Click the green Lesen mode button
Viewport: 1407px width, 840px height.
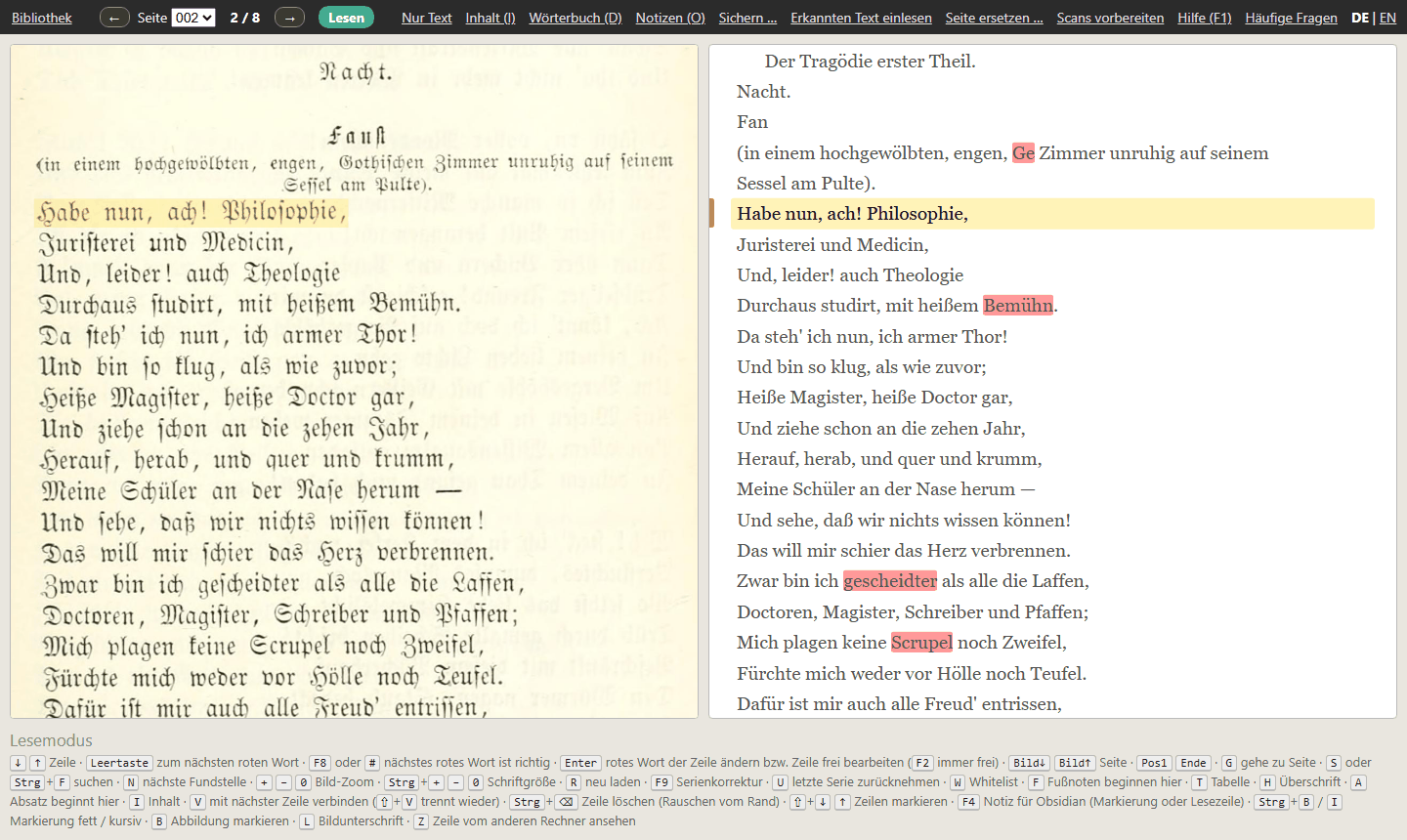(346, 18)
